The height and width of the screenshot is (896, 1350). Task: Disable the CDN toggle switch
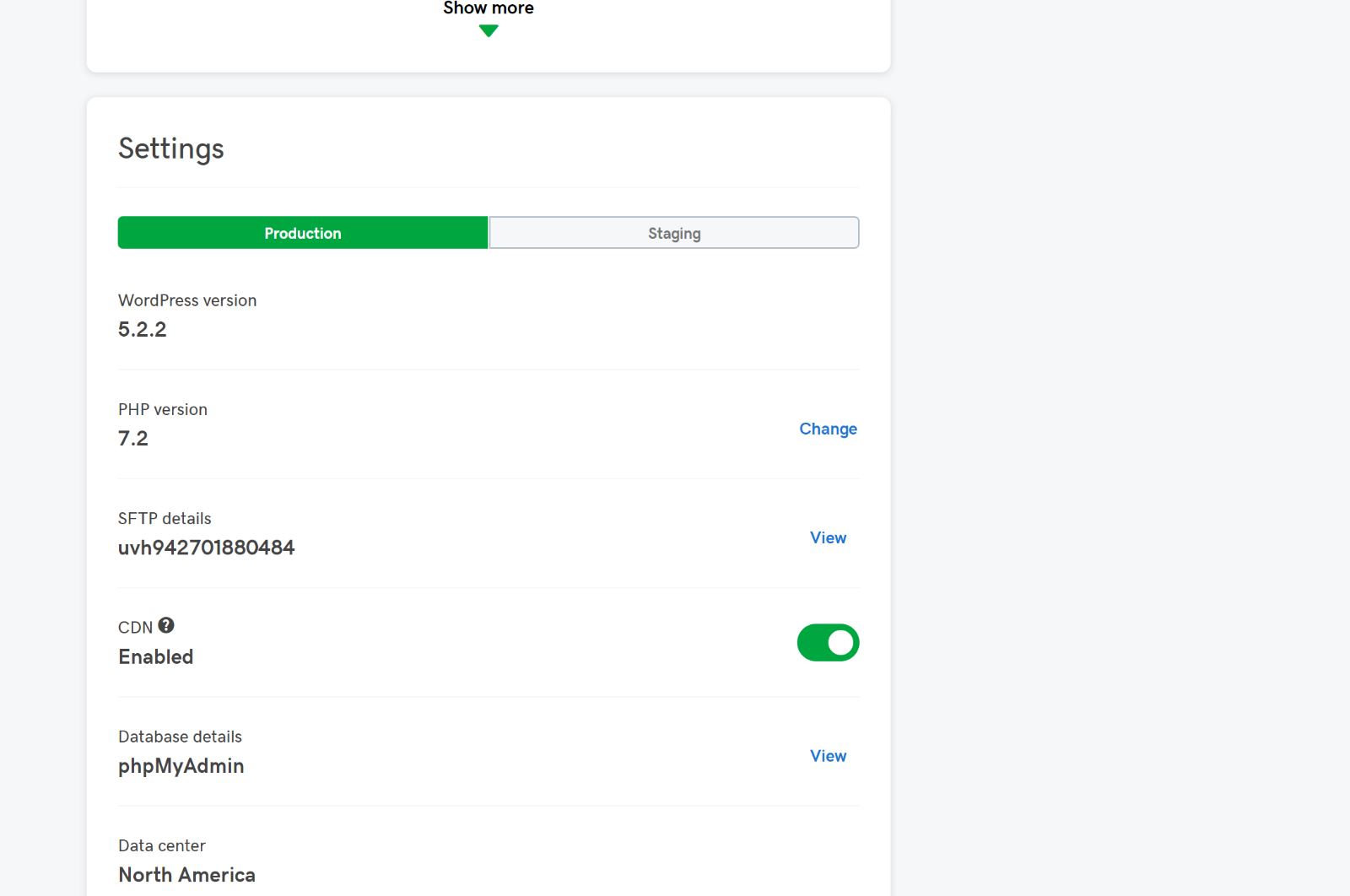click(828, 643)
